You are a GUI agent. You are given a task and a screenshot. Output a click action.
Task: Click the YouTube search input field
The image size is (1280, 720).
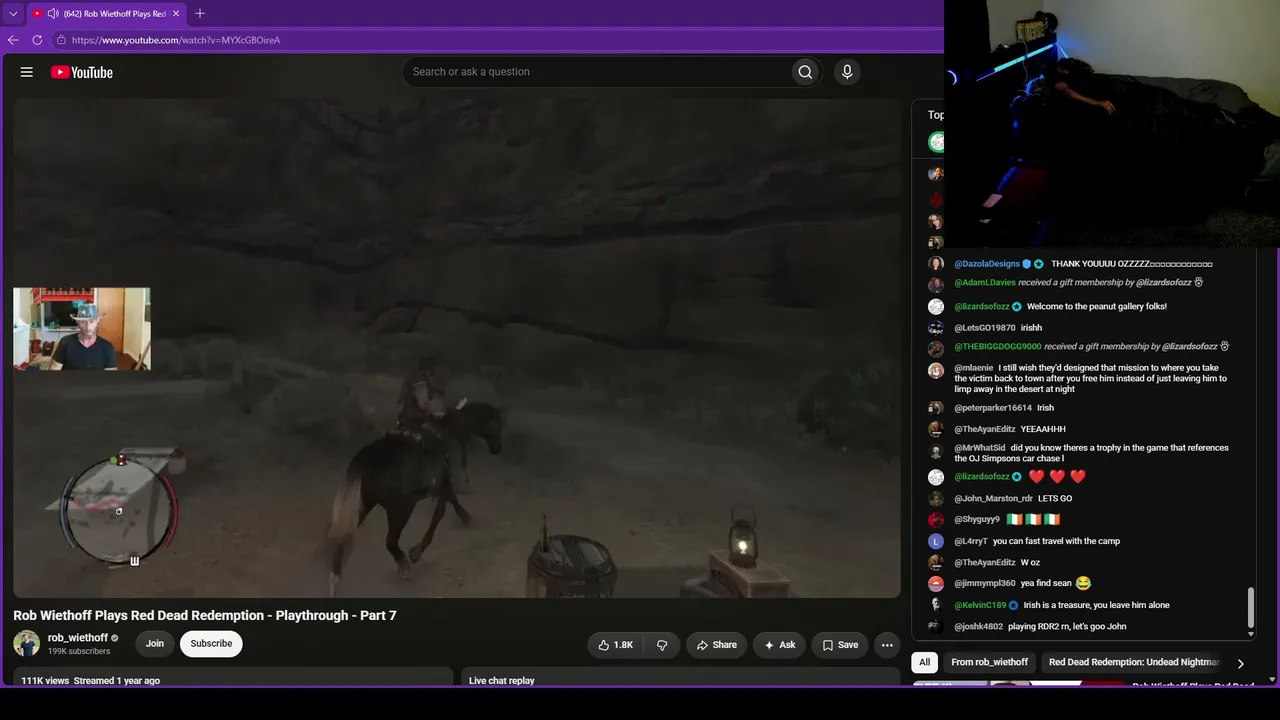[x=597, y=72]
